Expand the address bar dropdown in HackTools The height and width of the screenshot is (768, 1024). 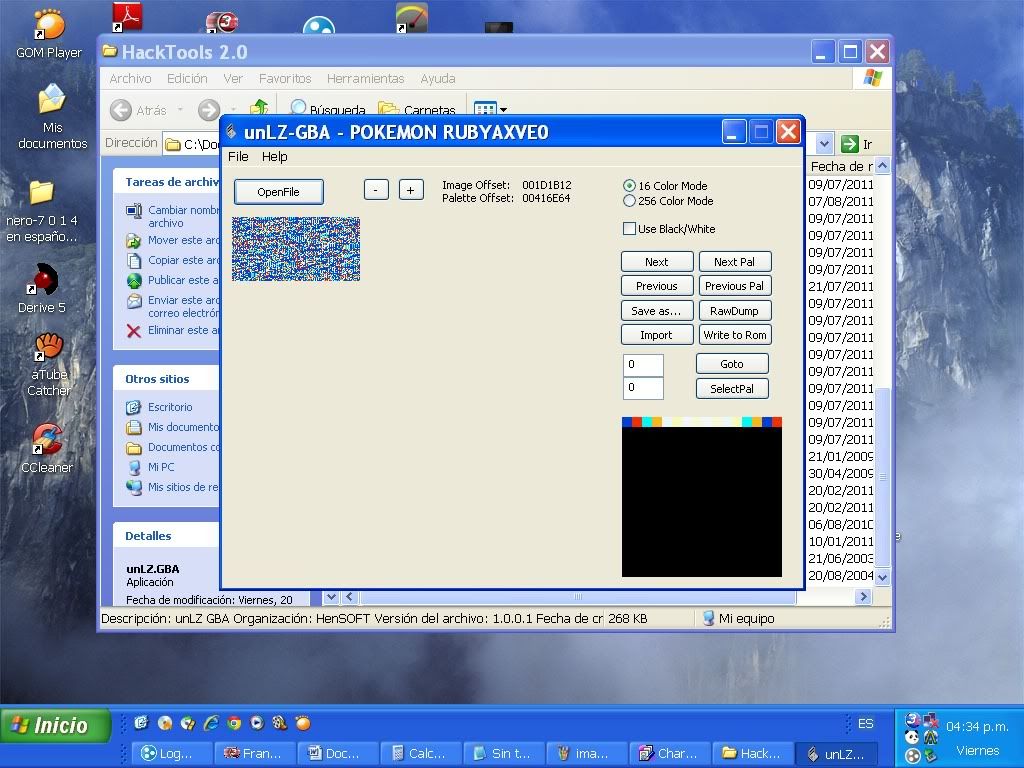pyautogui.click(x=824, y=144)
